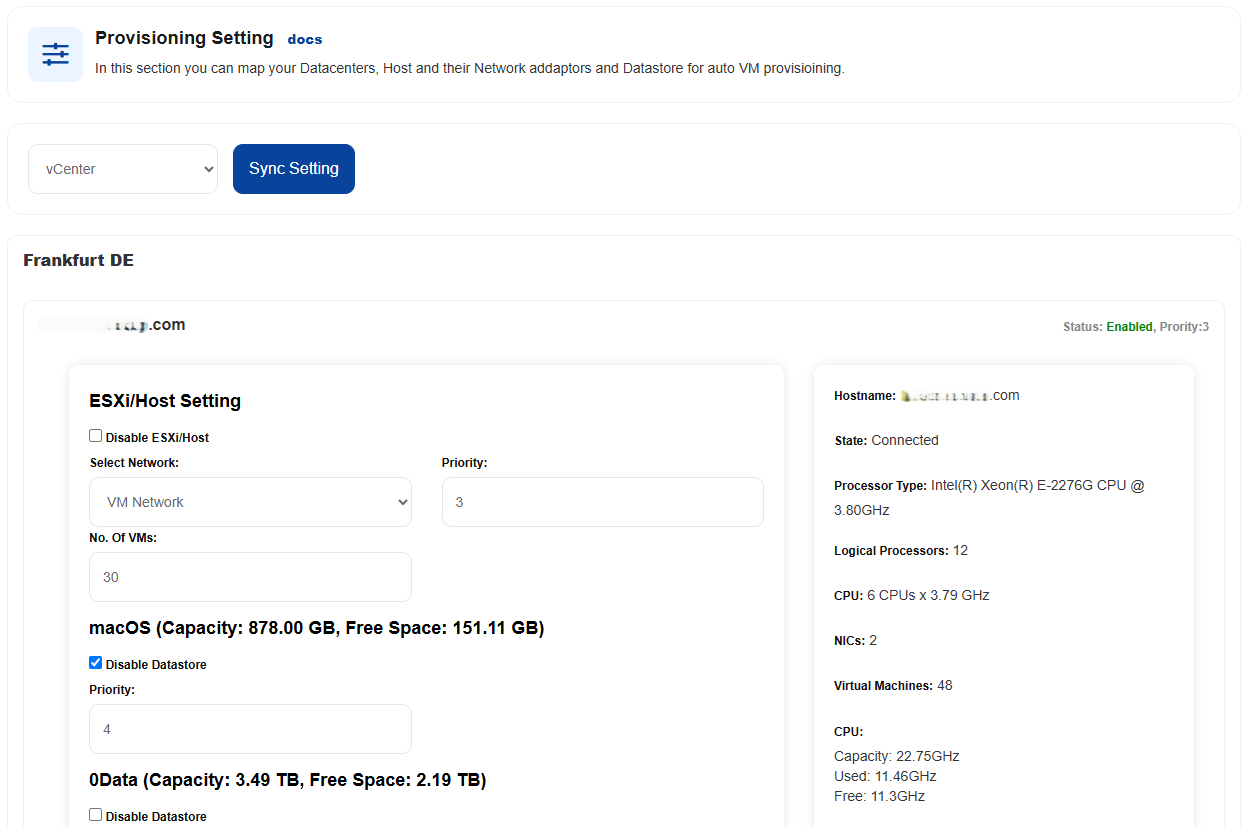The height and width of the screenshot is (827, 1250).
Task: Click the Enabled status text
Action: [x=1129, y=327]
